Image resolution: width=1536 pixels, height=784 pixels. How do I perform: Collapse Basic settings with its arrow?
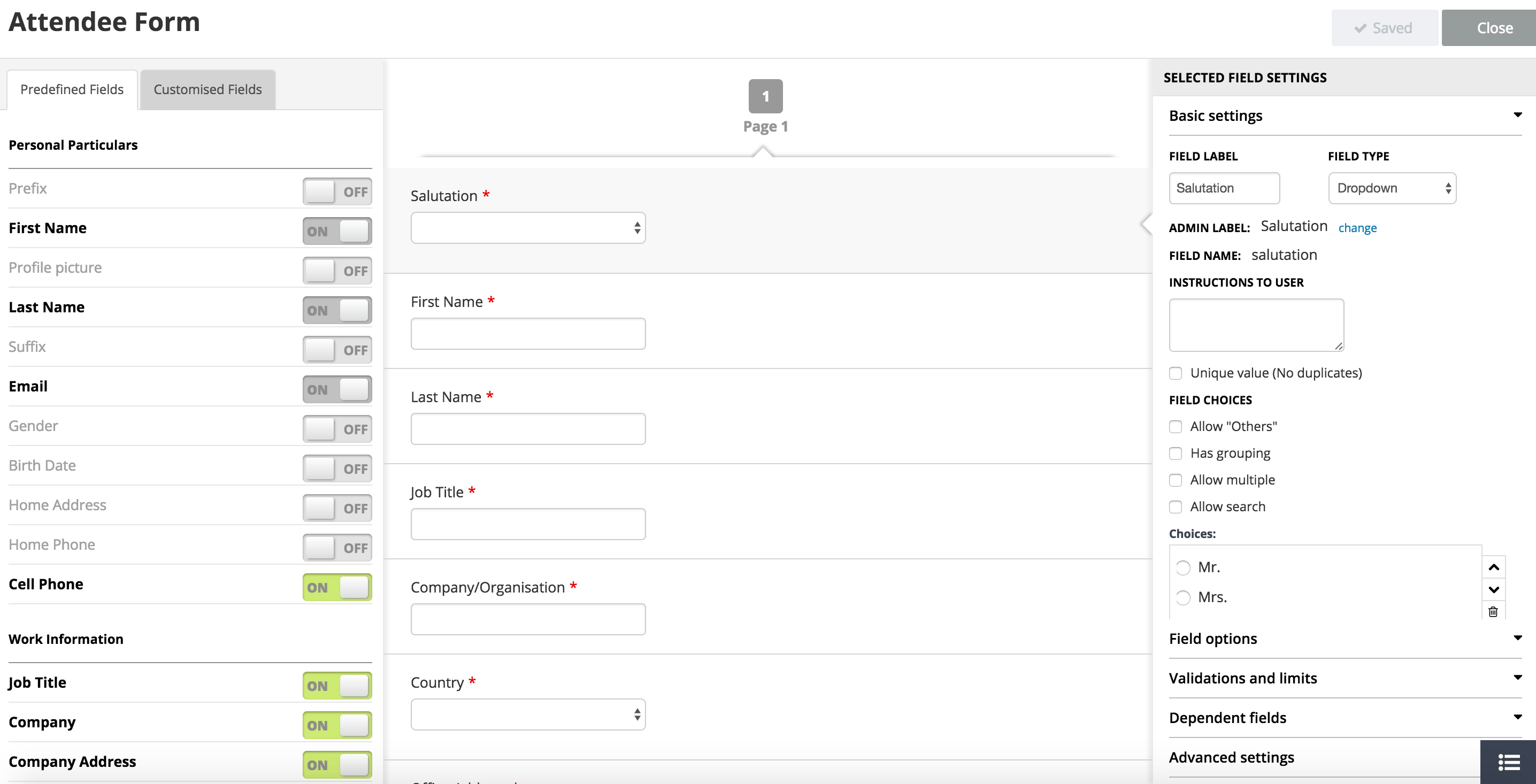tap(1517, 114)
